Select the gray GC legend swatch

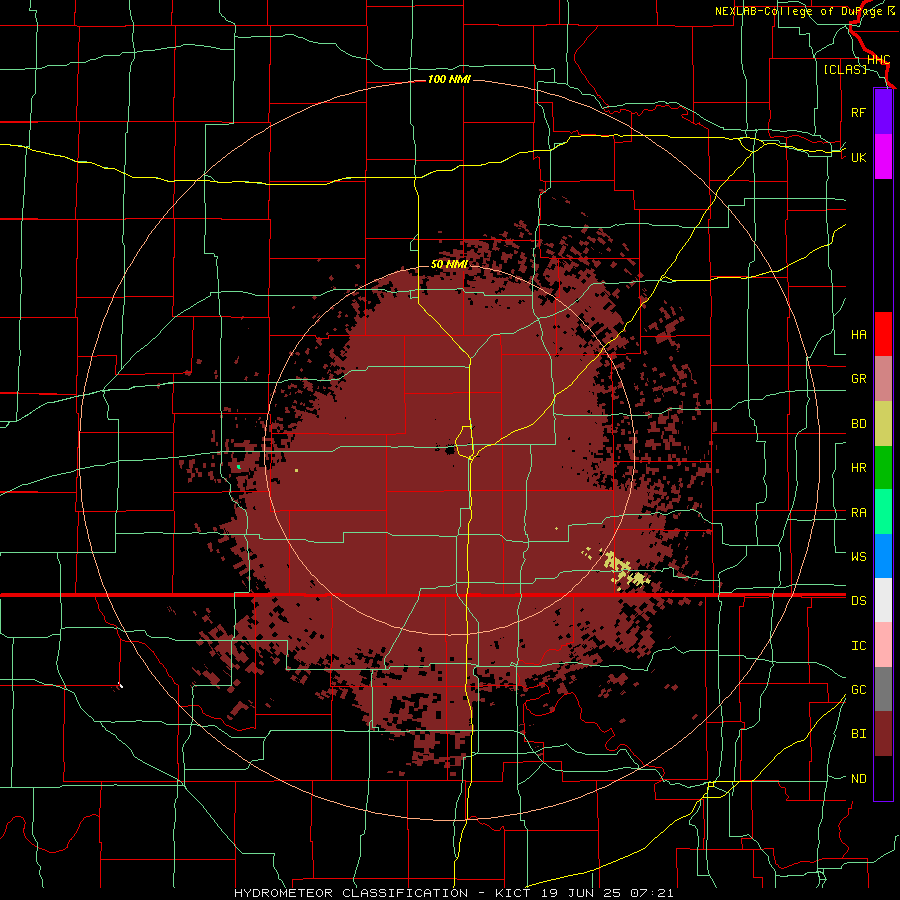pos(883,689)
